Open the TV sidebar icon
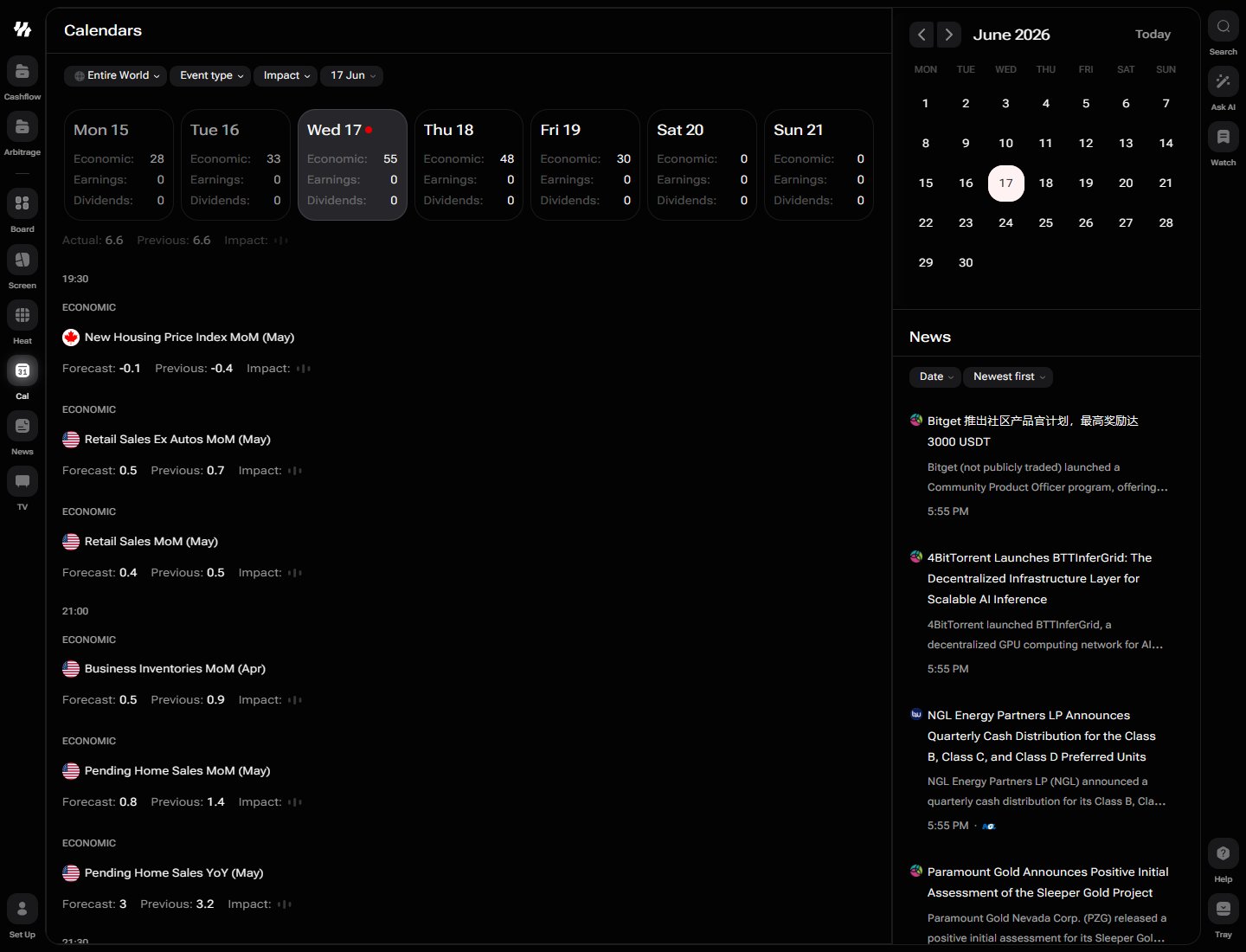This screenshot has width=1246, height=952. click(22, 481)
